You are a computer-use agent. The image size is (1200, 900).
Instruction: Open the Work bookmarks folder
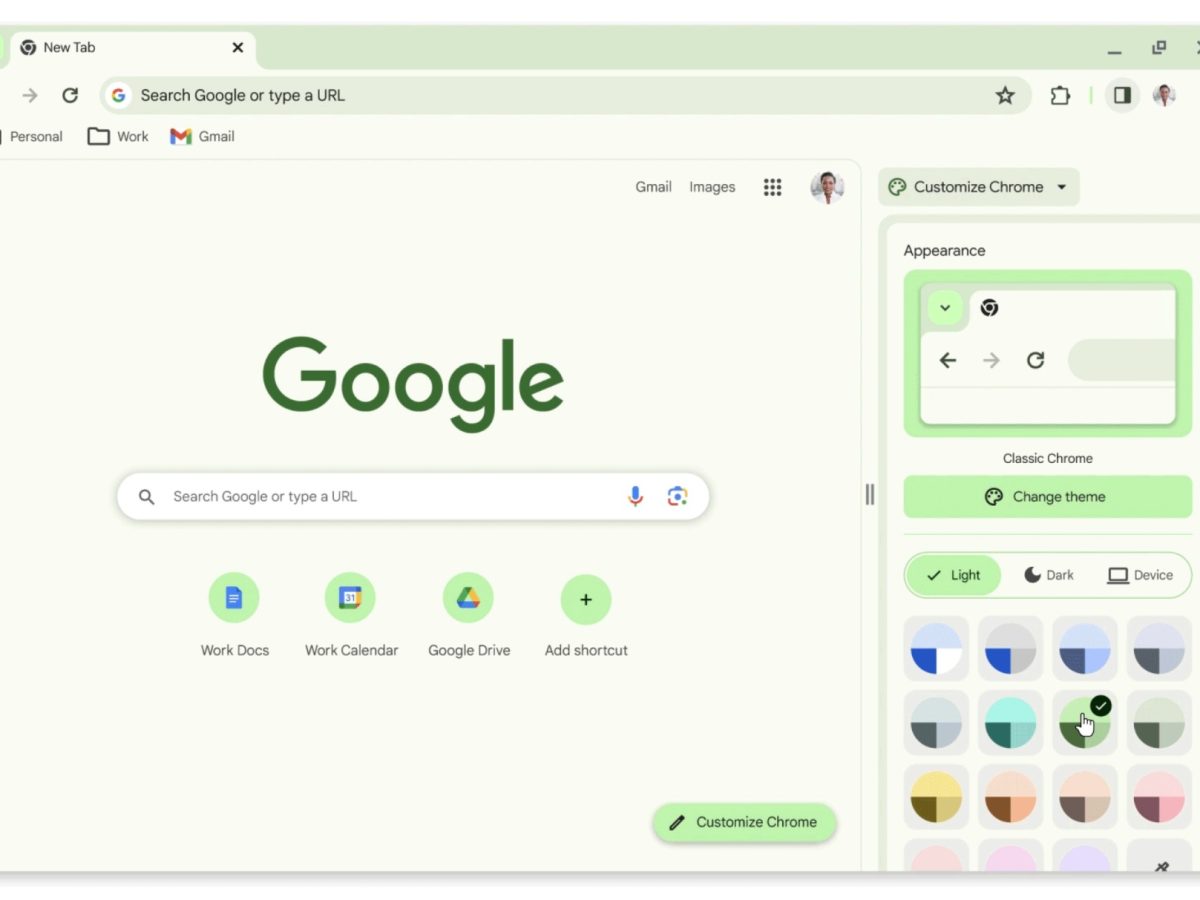(118, 137)
